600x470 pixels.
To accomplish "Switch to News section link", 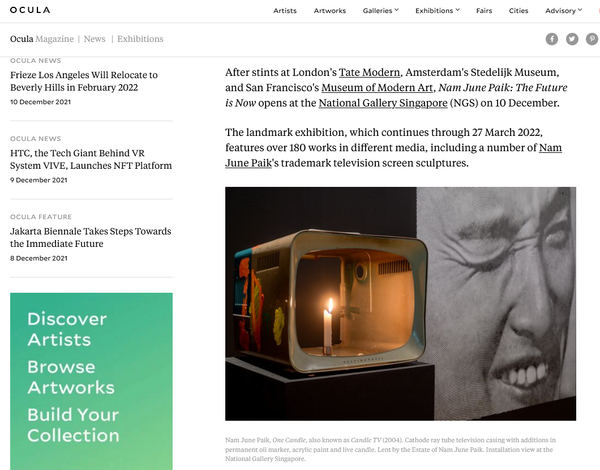I will (95, 39).
